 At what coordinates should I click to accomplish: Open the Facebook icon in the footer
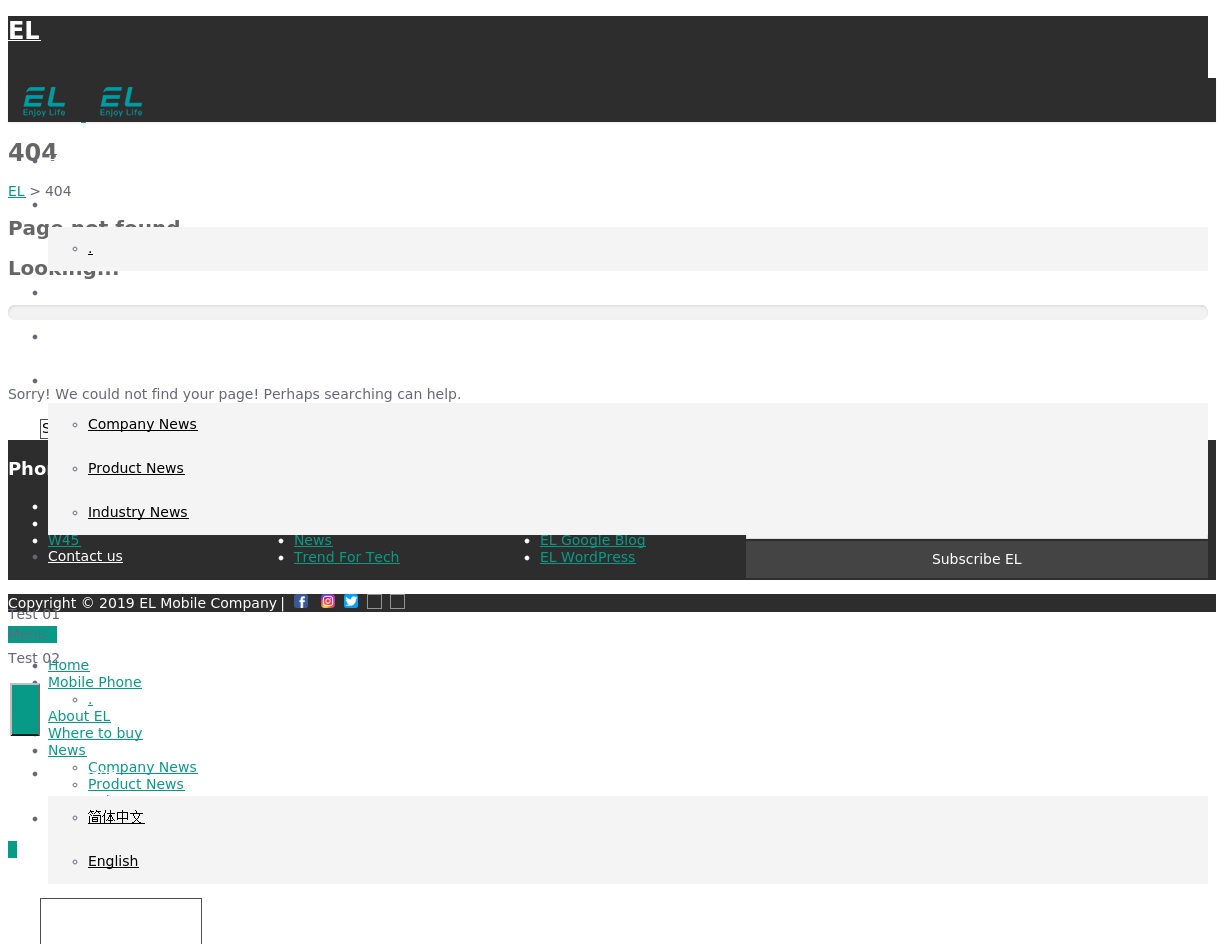(x=301, y=602)
